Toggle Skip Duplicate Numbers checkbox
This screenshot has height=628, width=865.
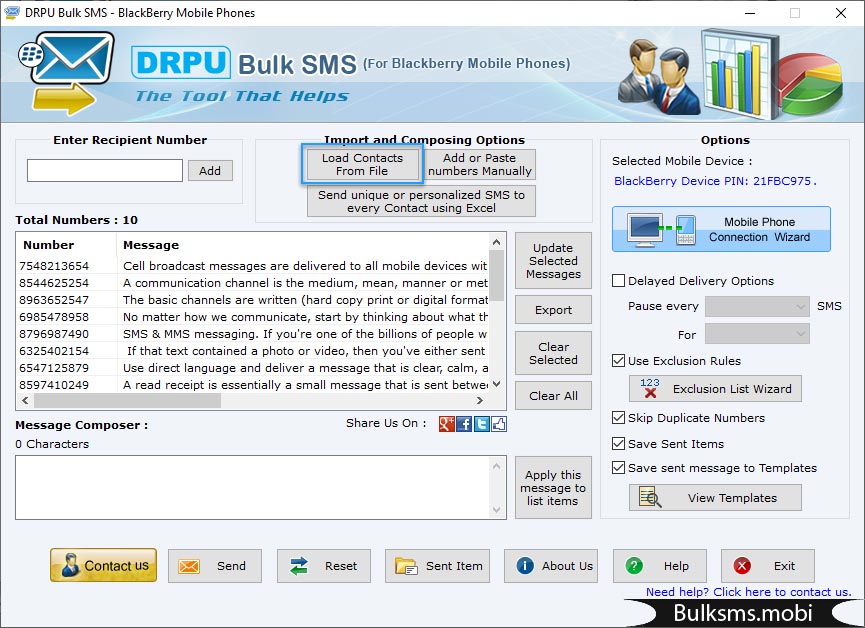[x=618, y=418]
